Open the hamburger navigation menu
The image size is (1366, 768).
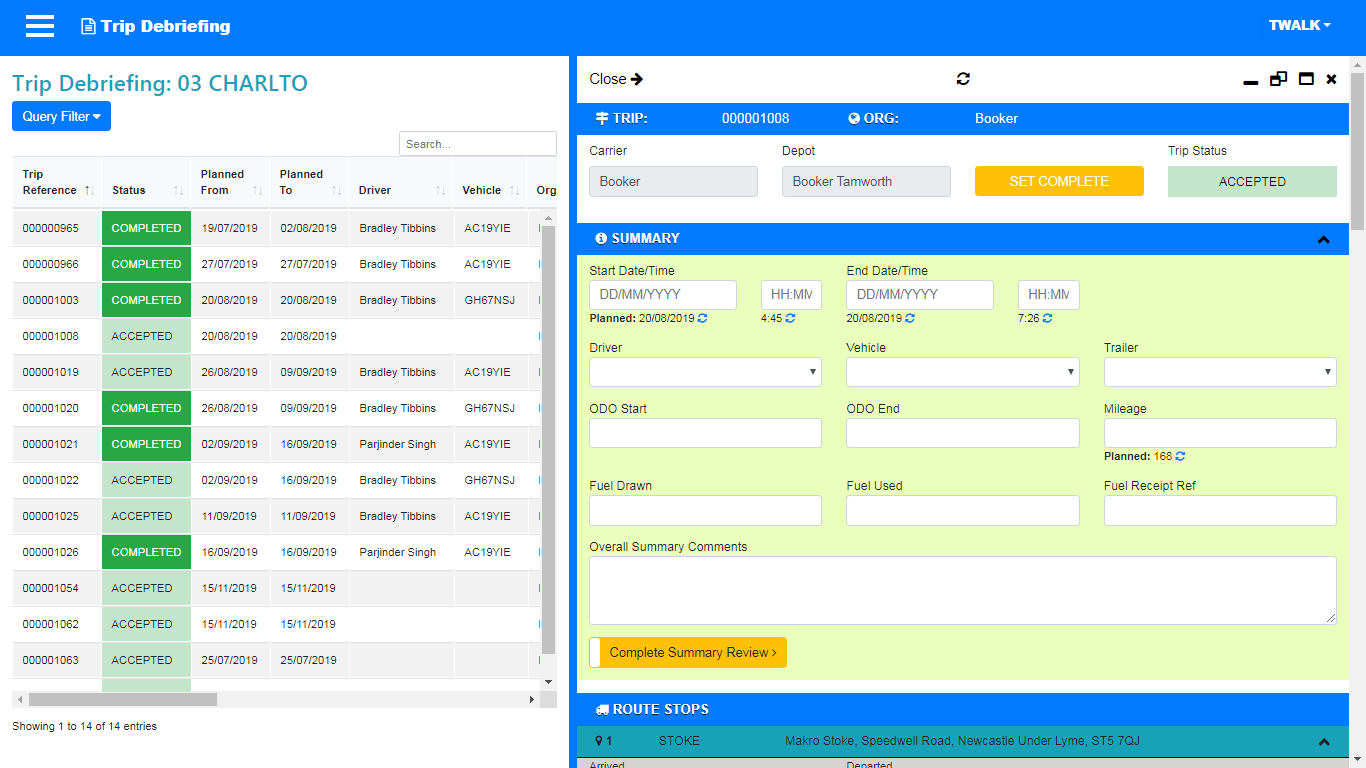40,26
